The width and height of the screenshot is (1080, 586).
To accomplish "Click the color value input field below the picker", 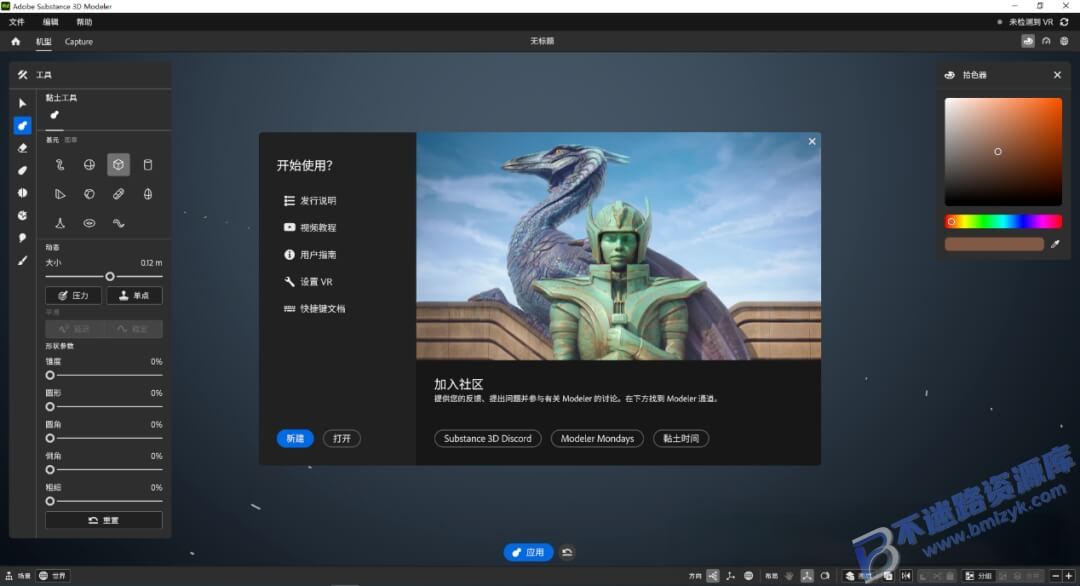I will coord(993,243).
